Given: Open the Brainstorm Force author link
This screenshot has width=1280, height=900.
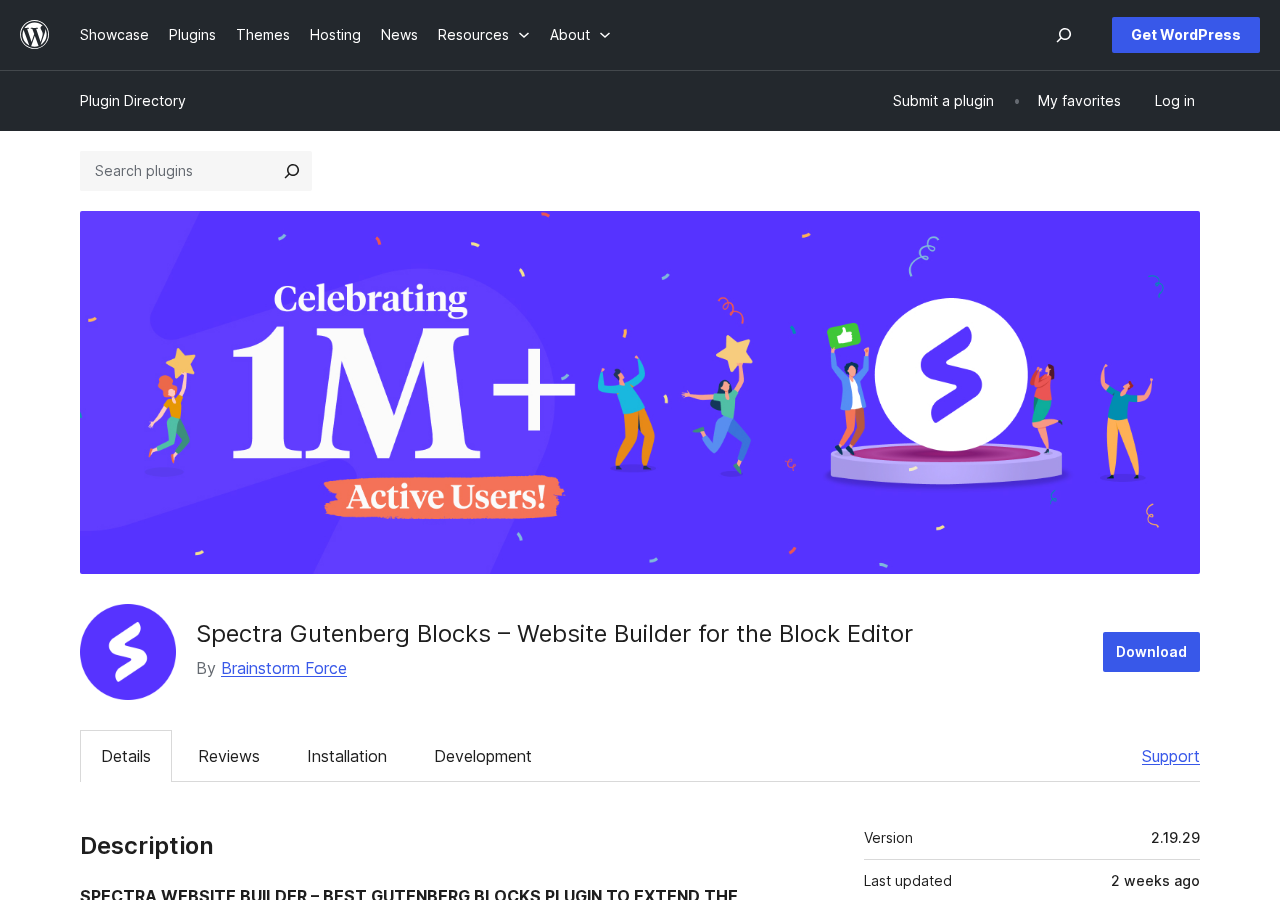Looking at the screenshot, I should (284, 668).
